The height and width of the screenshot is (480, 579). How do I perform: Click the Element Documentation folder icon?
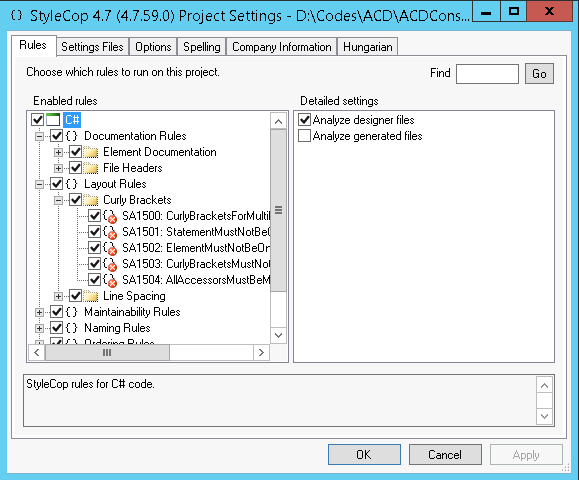90,152
